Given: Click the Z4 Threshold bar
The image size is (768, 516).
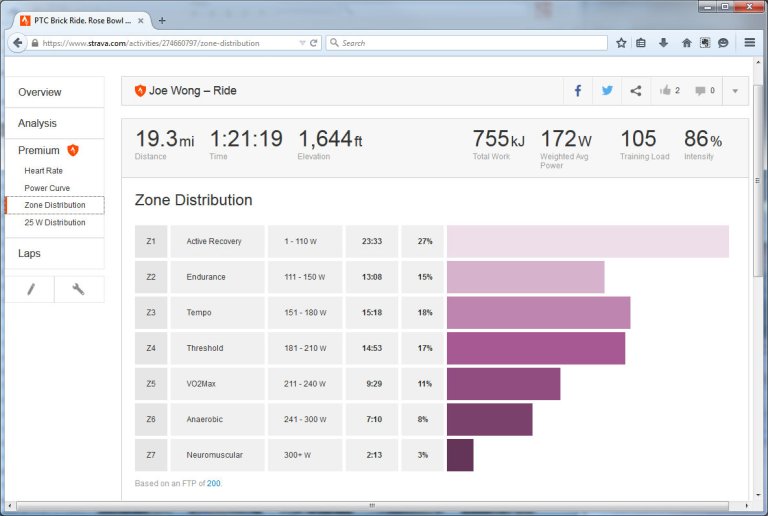Looking at the screenshot, I should click(536, 348).
